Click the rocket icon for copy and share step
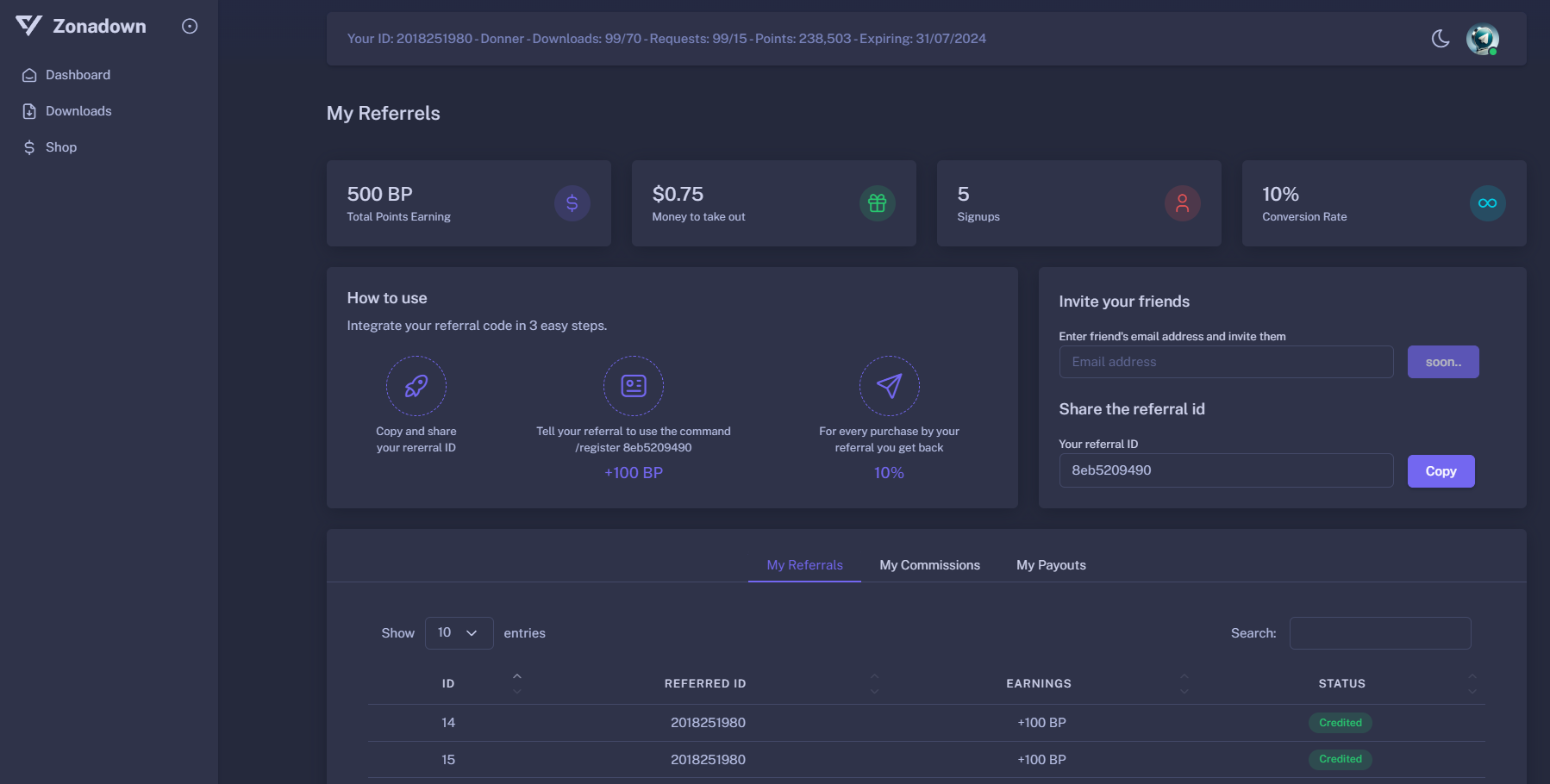The width and height of the screenshot is (1550, 784). (416, 386)
